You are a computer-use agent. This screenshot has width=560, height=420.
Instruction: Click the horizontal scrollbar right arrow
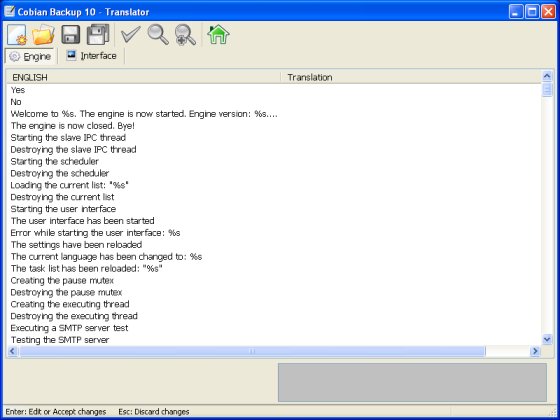click(x=535, y=351)
